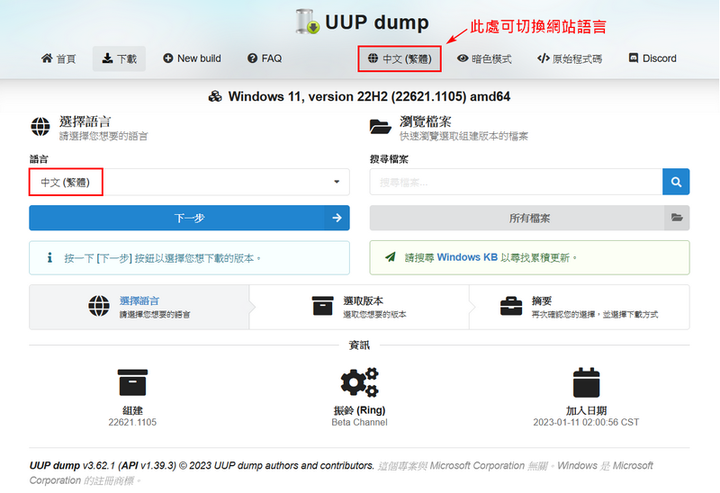Expand the 語言 language dropdown

tap(189, 182)
